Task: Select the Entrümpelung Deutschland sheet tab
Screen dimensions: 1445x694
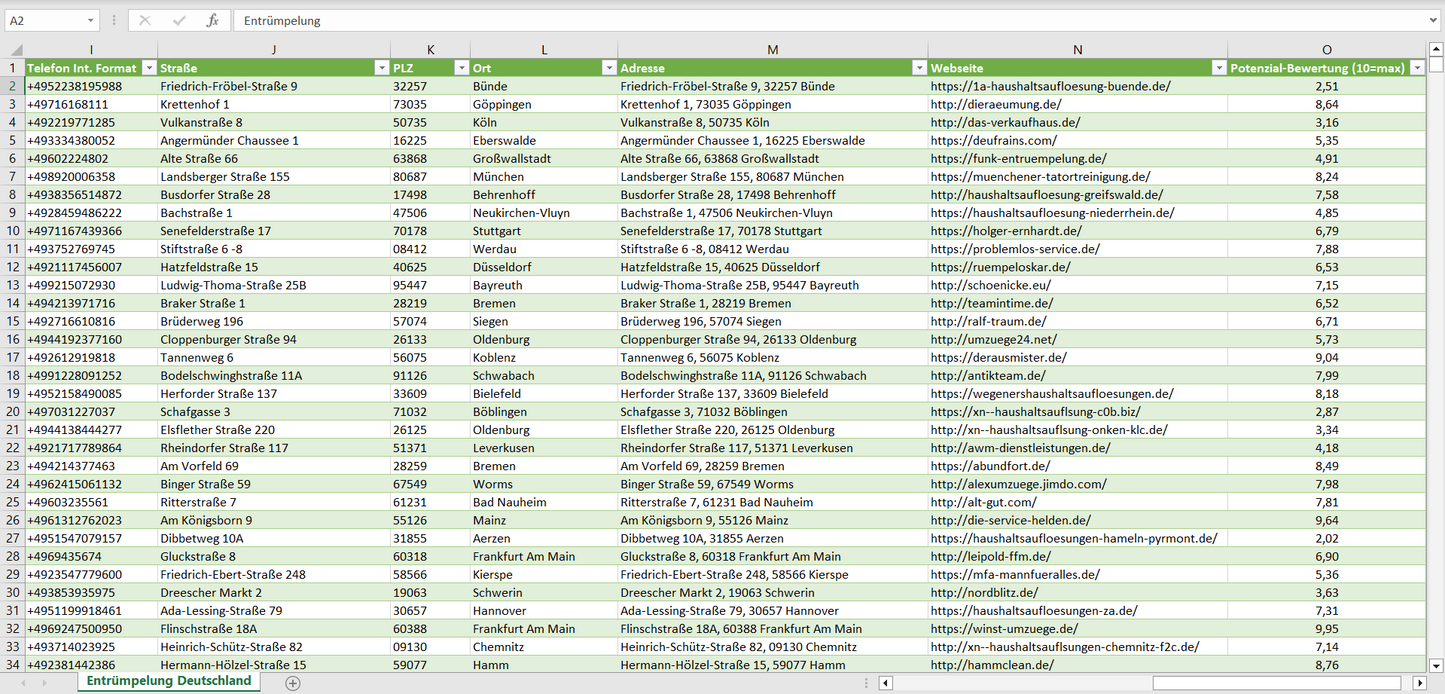Action: [168, 681]
